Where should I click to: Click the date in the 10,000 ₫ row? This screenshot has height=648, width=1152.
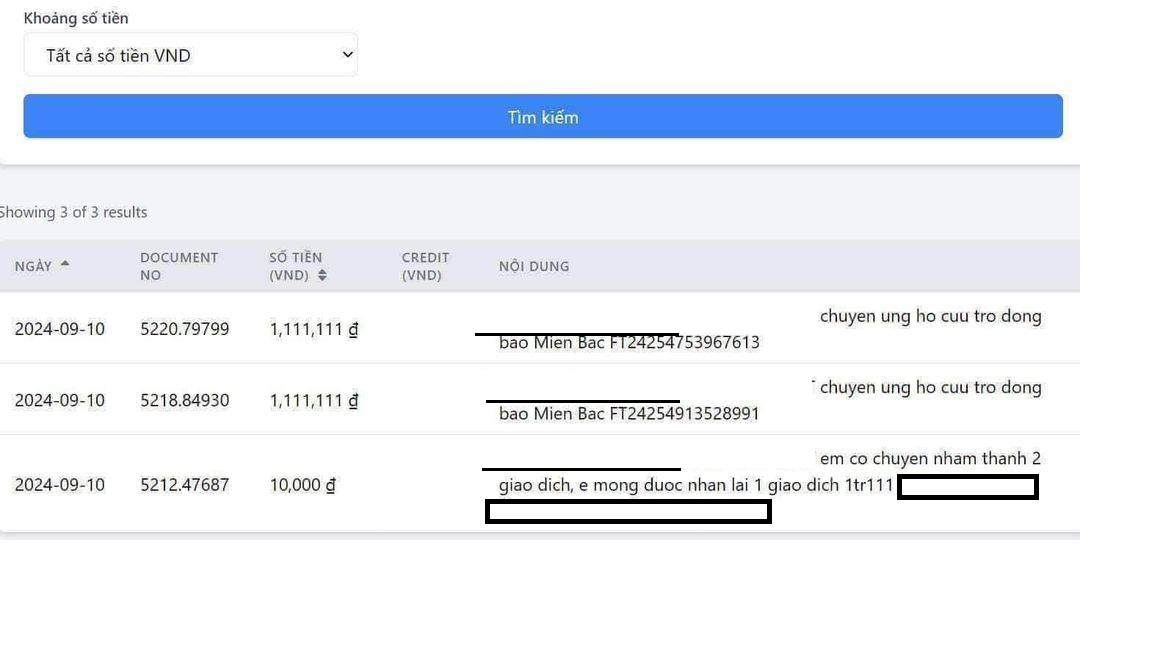pyautogui.click(x=59, y=485)
